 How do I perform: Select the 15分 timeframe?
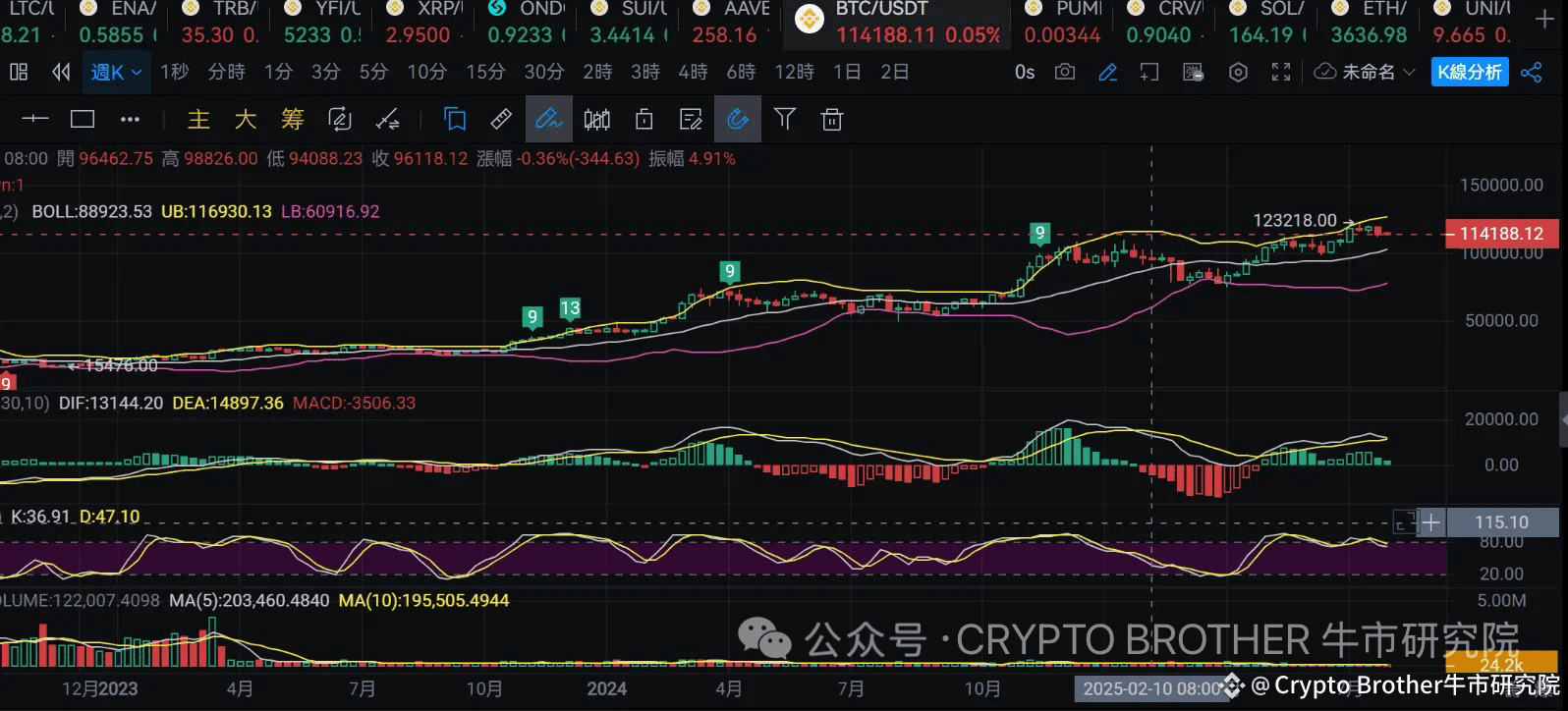pos(485,72)
